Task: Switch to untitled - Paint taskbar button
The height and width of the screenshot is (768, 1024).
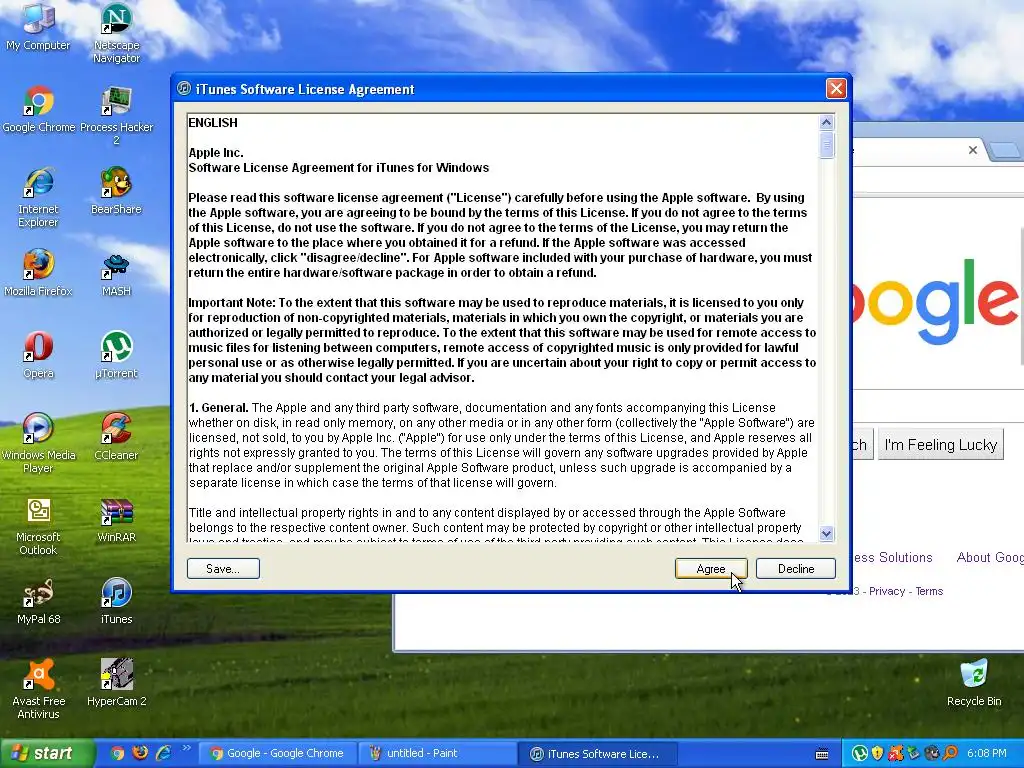Action: point(437,754)
